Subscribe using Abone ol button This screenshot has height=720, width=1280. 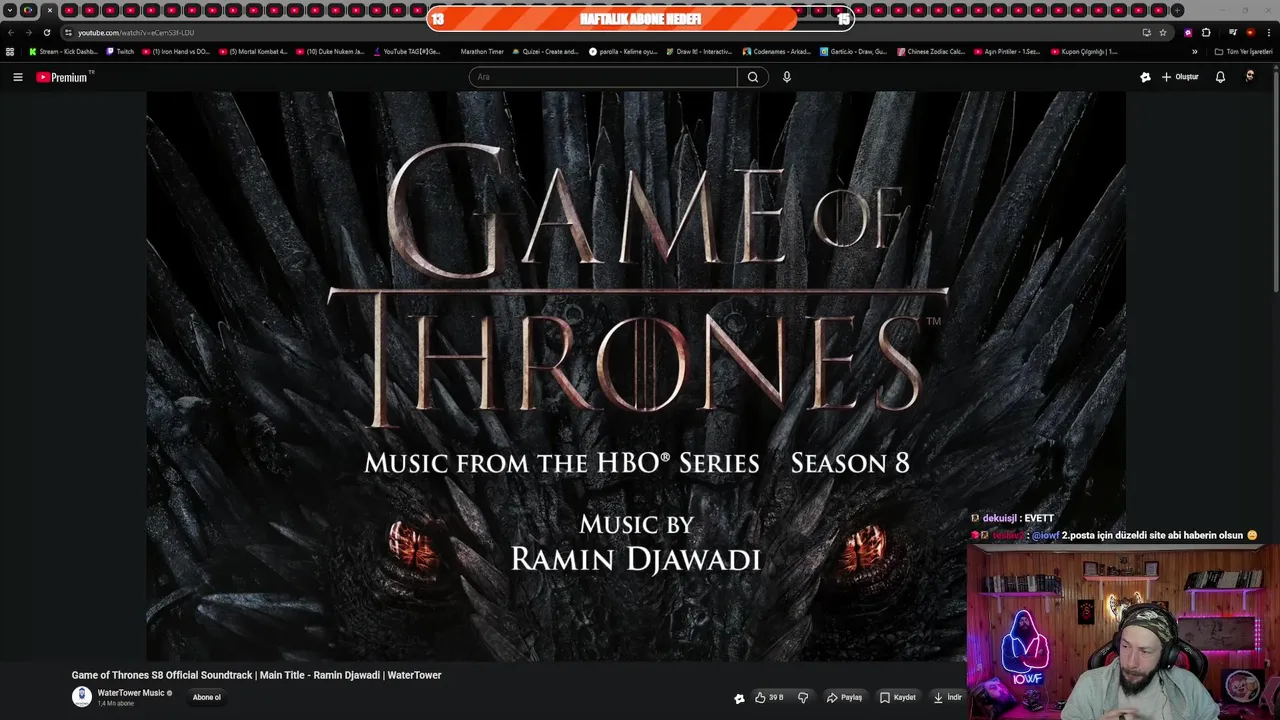click(207, 697)
